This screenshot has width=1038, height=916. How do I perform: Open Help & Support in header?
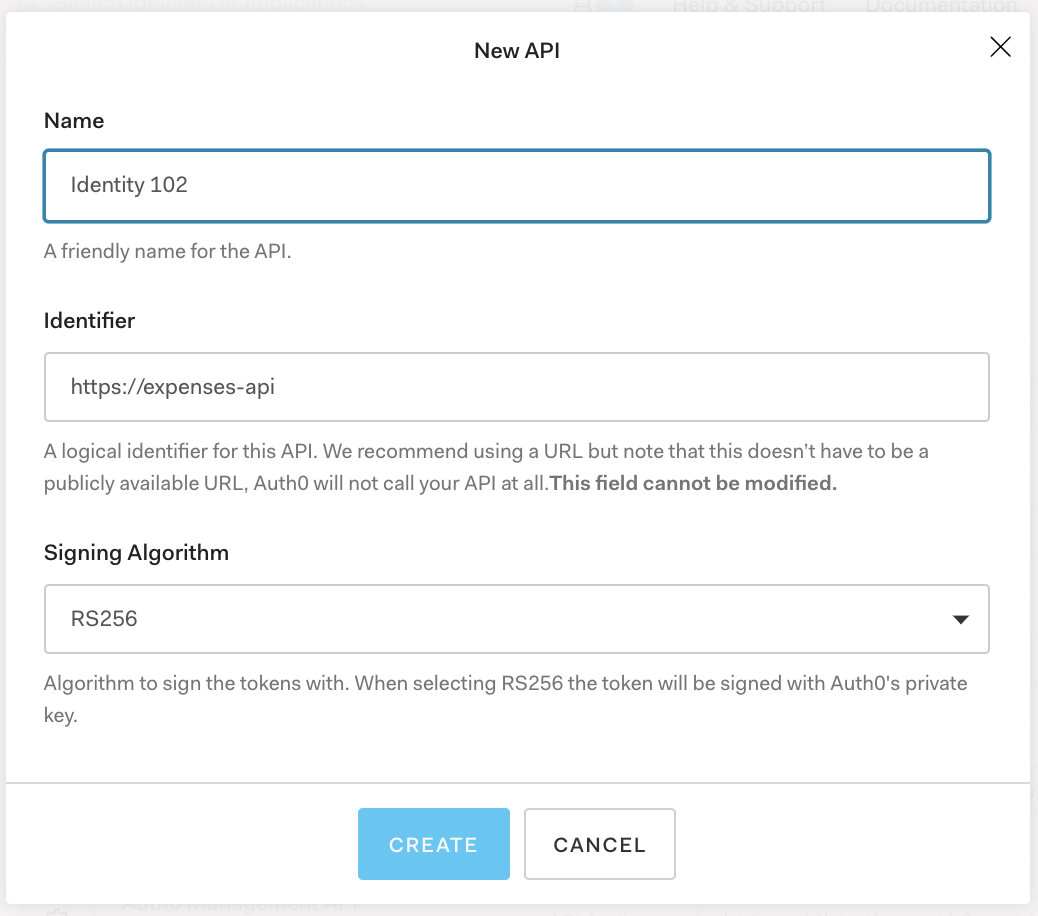(x=750, y=6)
